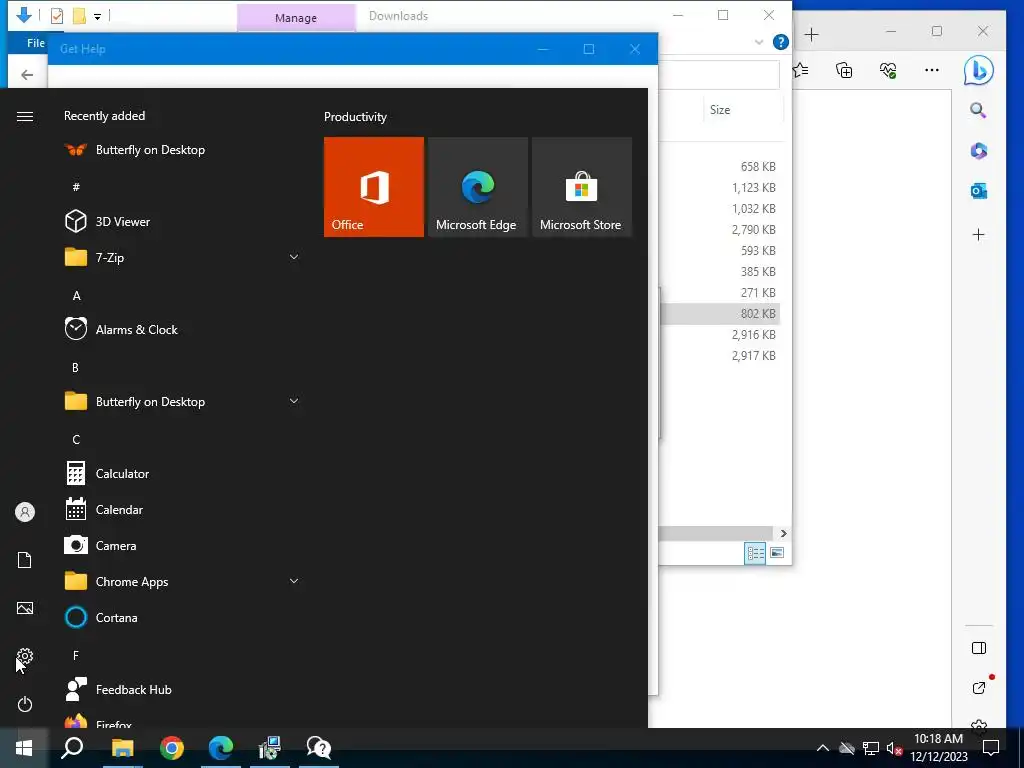Image resolution: width=1024 pixels, height=768 pixels.
Task: Click the properties checkmark quick access icon
Action: point(57,16)
